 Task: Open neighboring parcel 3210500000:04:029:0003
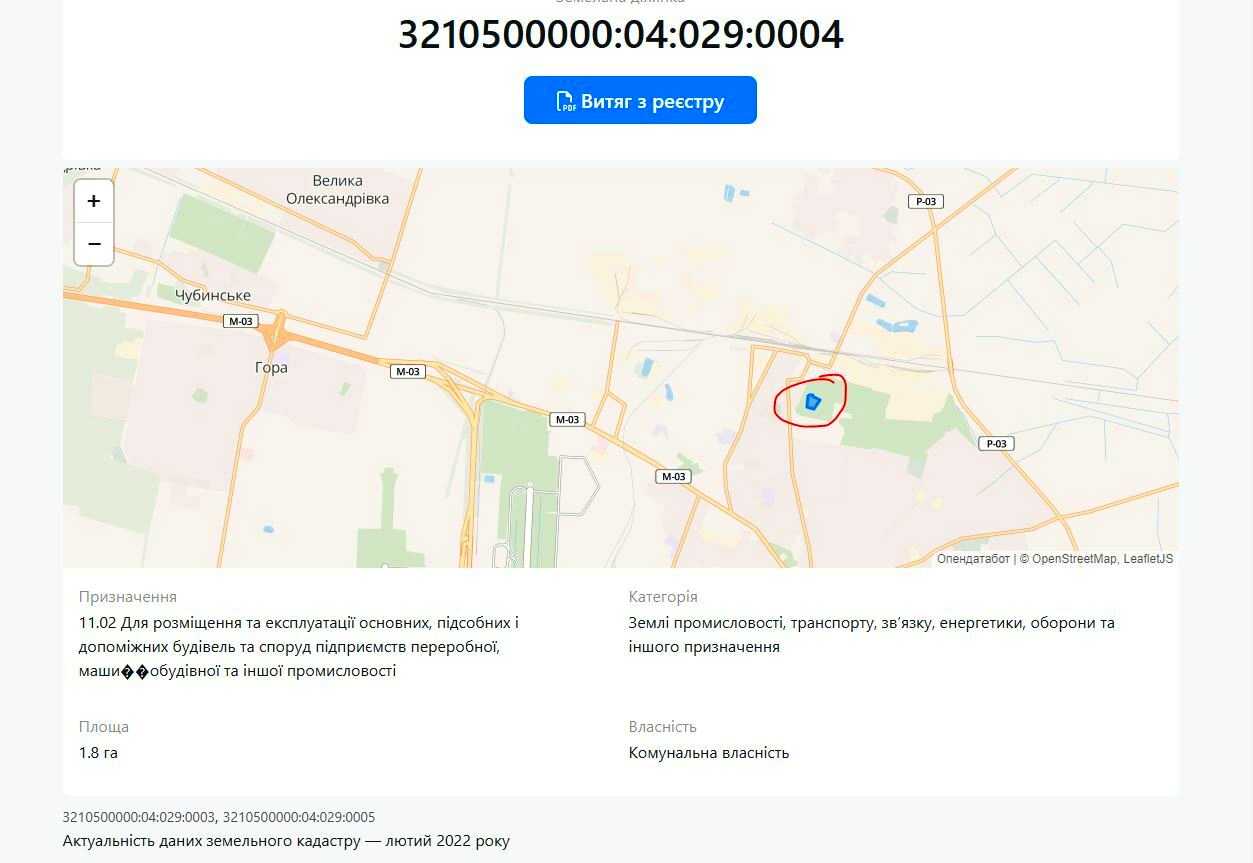[139, 817]
